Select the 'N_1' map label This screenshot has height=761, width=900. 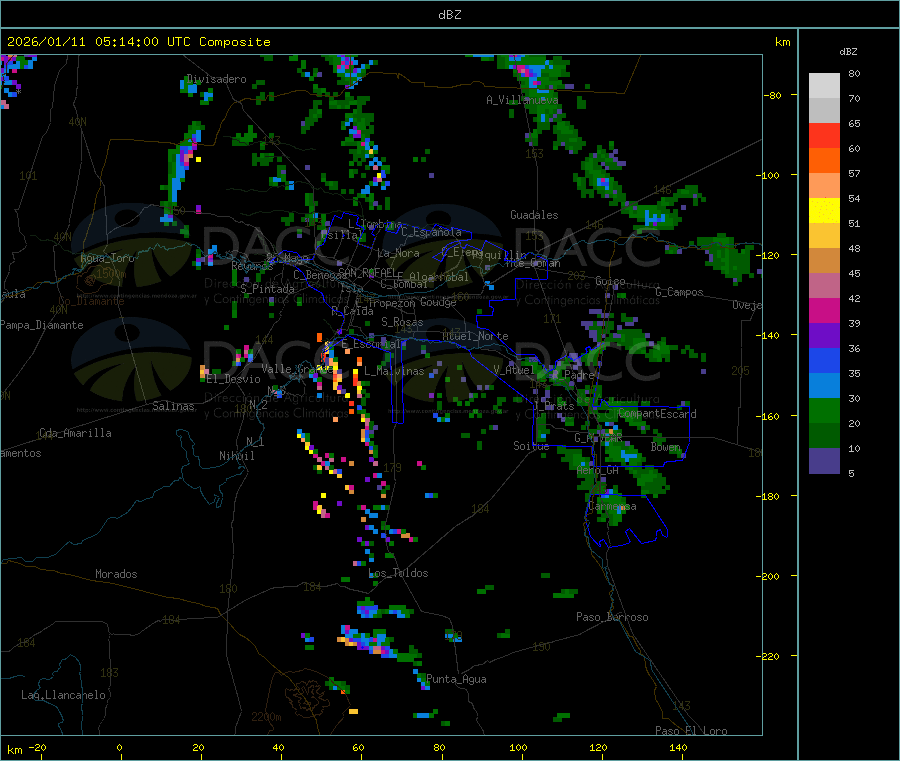[x=255, y=442]
